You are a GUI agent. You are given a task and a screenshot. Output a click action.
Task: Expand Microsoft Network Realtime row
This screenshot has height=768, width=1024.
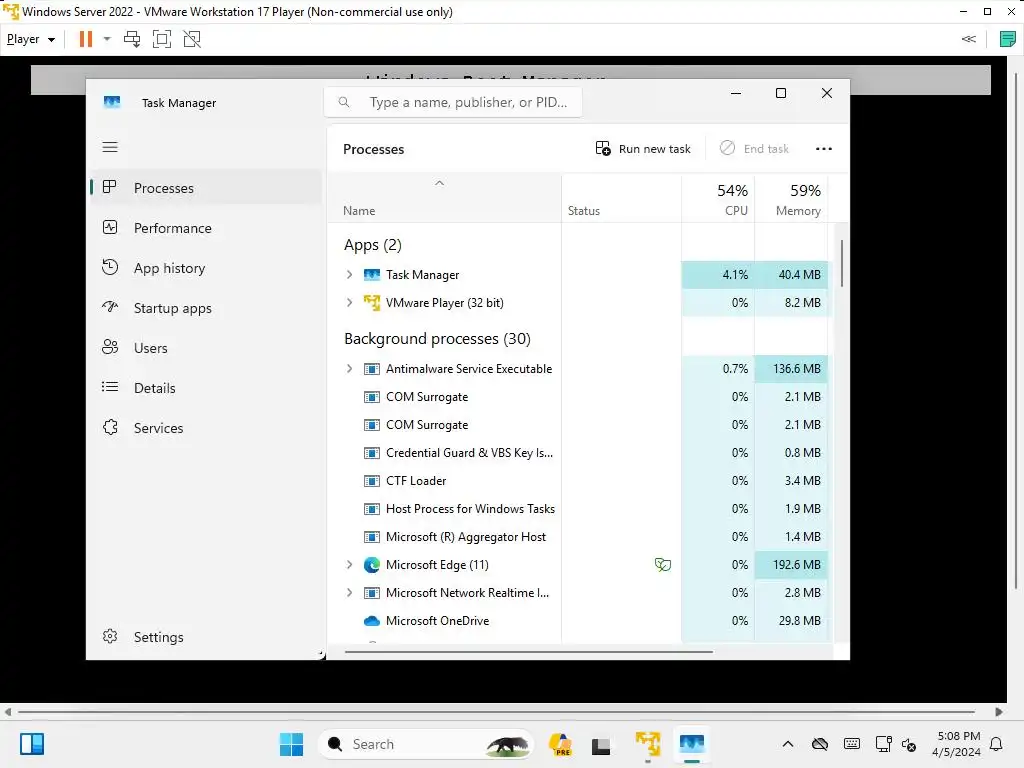(x=349, y=592)
